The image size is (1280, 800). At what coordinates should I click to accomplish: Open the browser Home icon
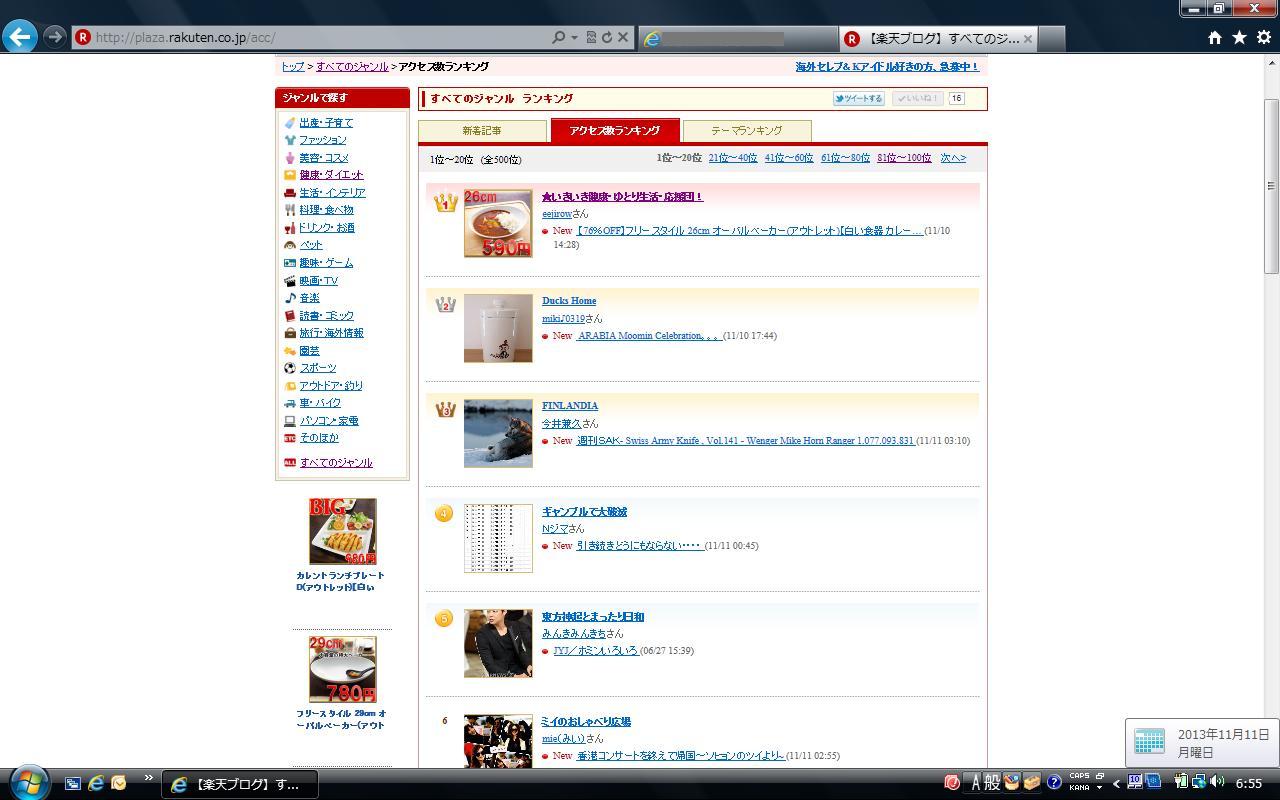click(1214, 37)
